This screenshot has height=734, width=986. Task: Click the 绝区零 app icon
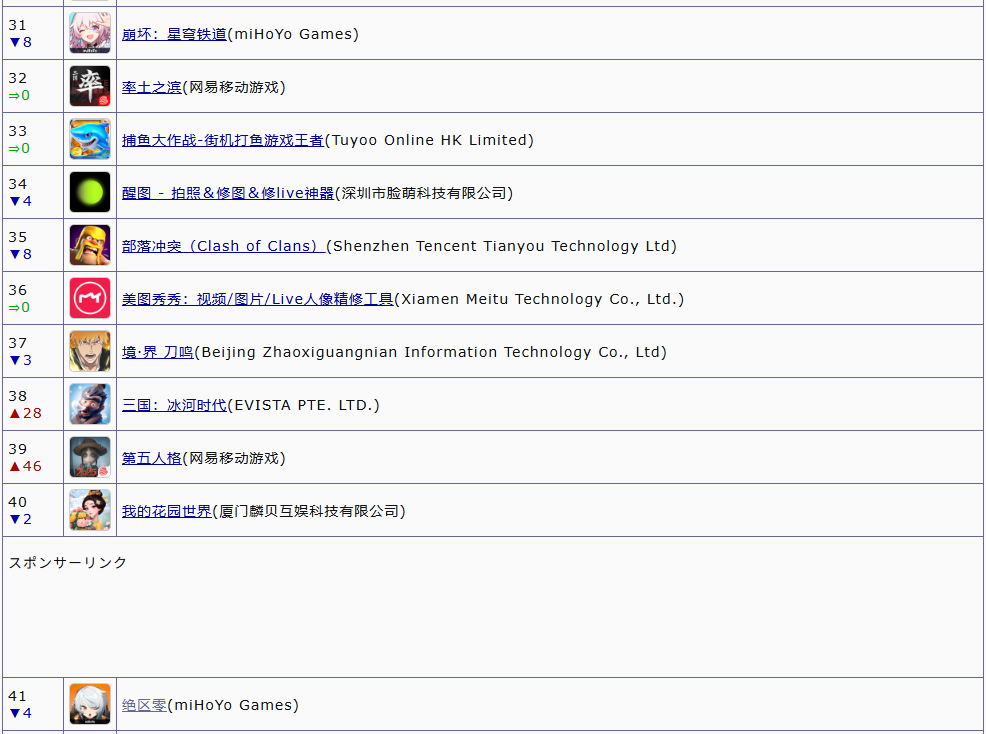point(90,704)
